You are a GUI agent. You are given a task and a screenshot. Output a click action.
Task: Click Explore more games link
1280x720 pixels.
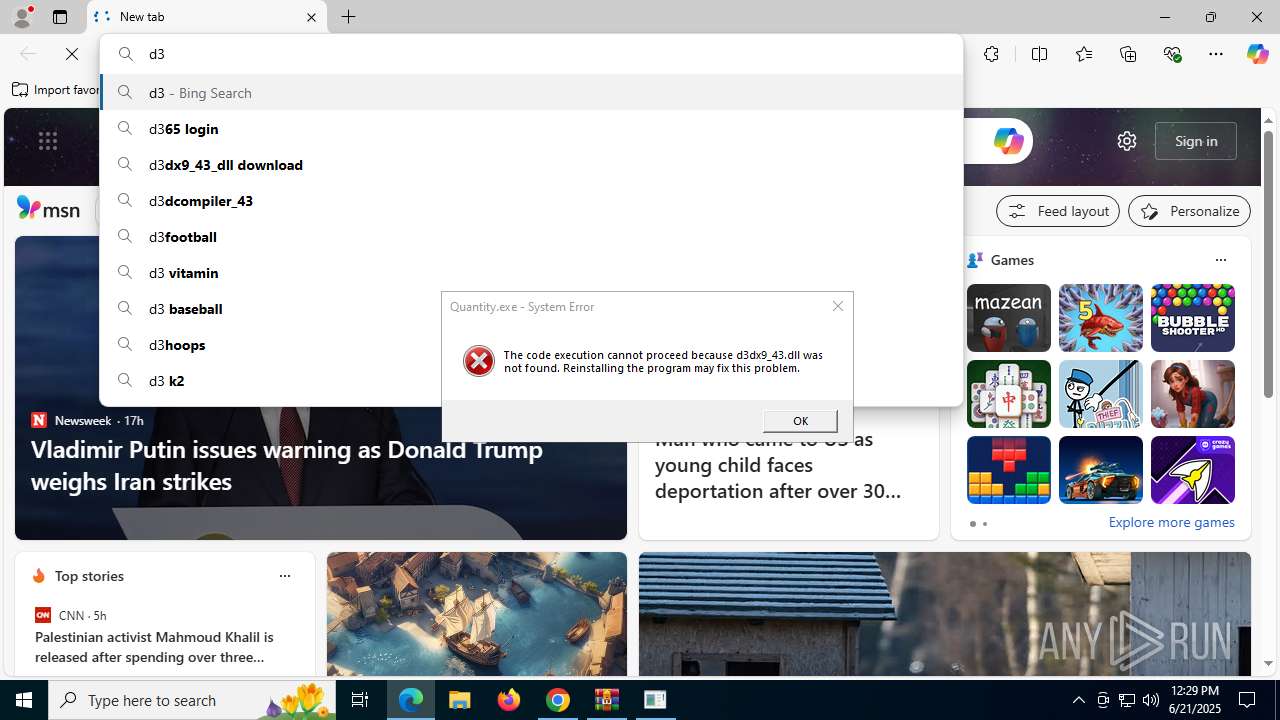1171,522
